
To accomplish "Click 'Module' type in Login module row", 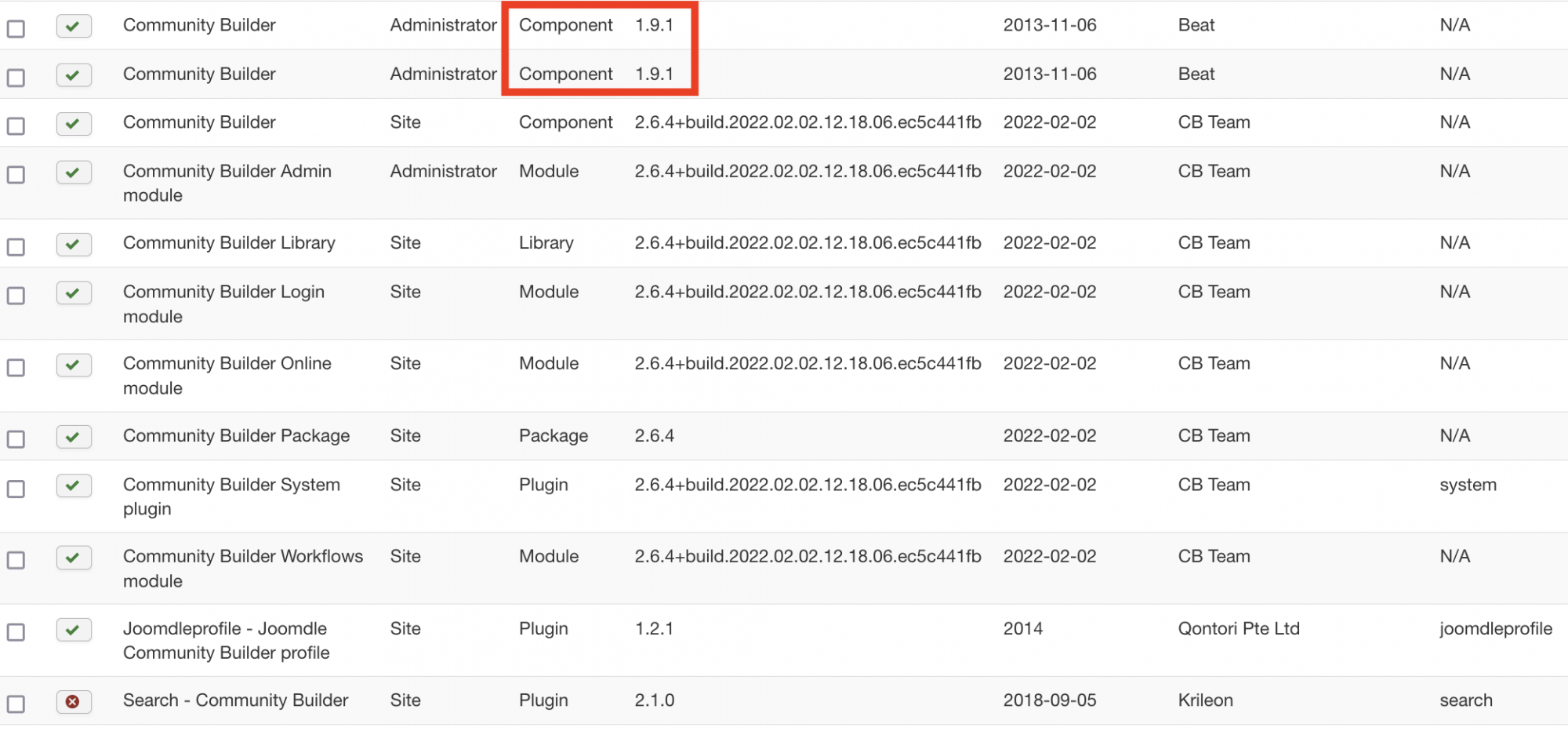I will coord(549,292).
